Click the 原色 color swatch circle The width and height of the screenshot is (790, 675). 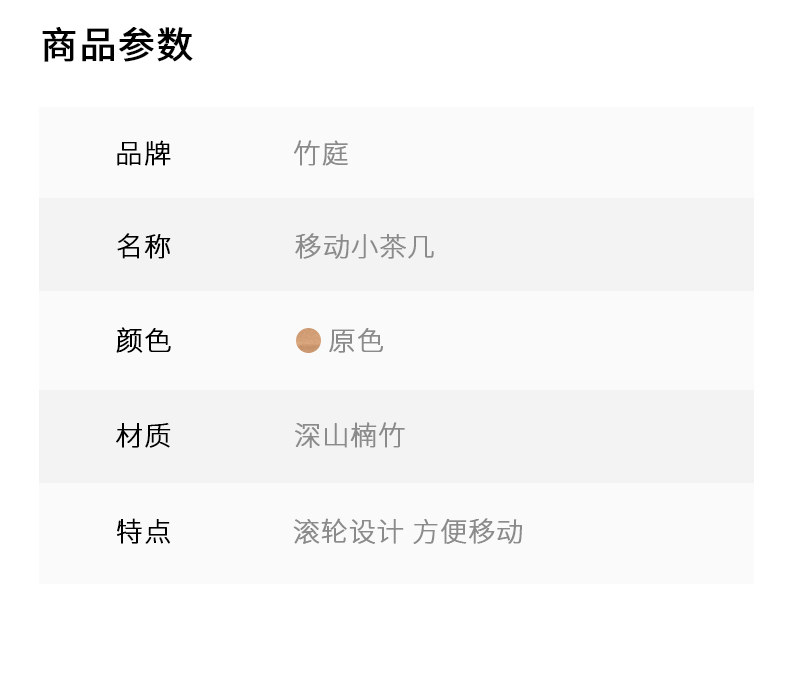pyautogui.click(x=308, y=341)
